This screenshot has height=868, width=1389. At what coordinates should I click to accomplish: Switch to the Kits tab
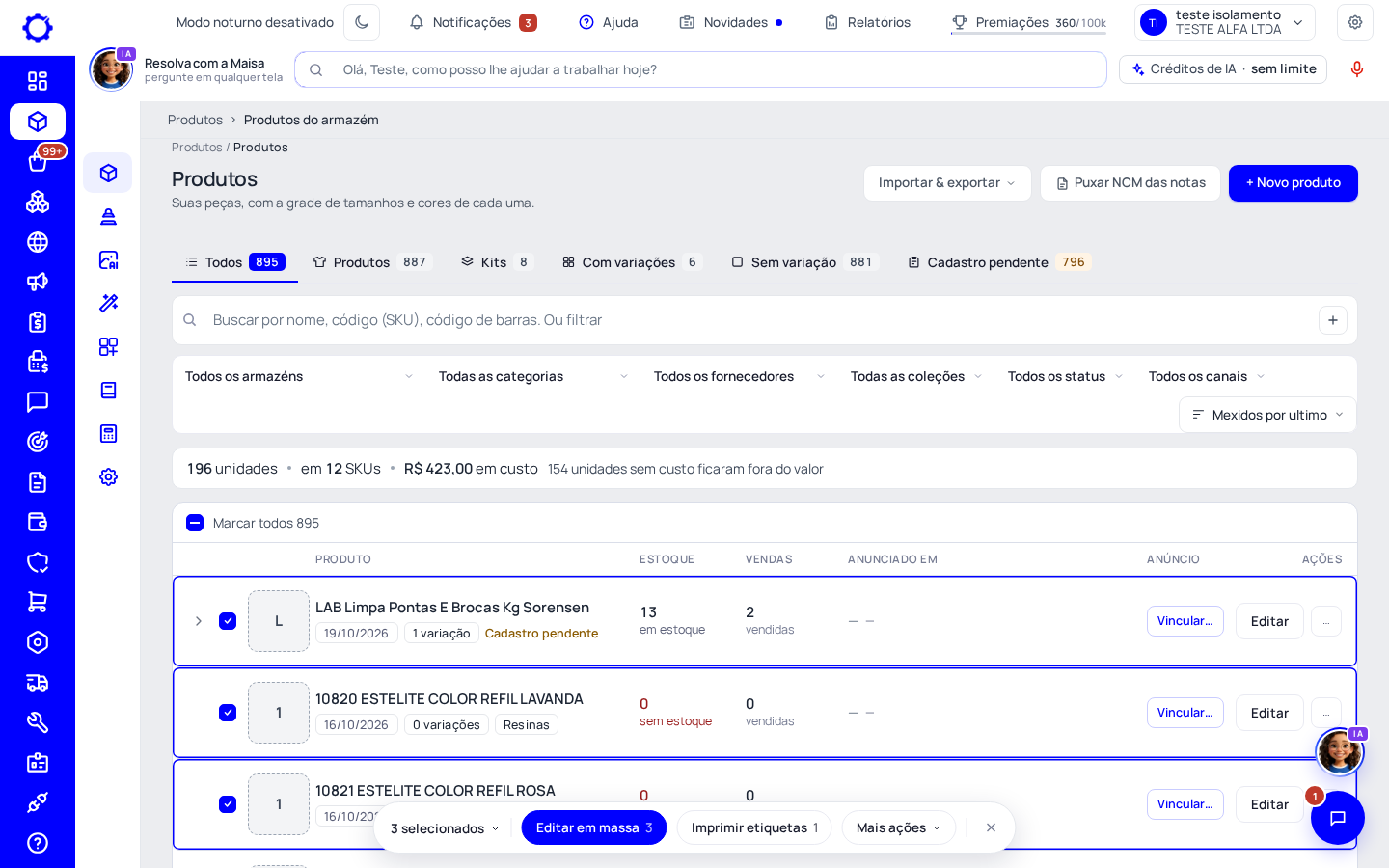point(496,262)
